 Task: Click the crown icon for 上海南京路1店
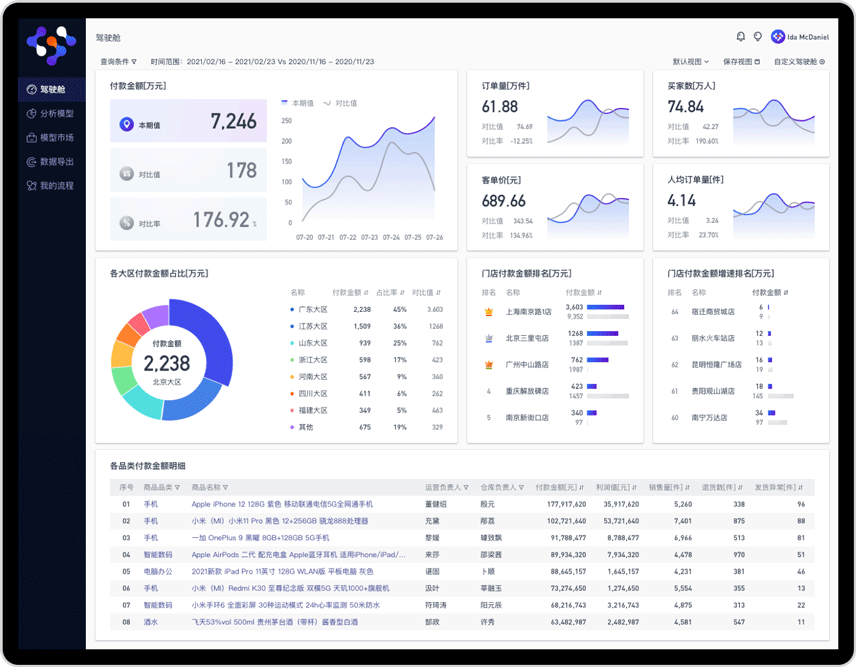(x=489, y=312)
